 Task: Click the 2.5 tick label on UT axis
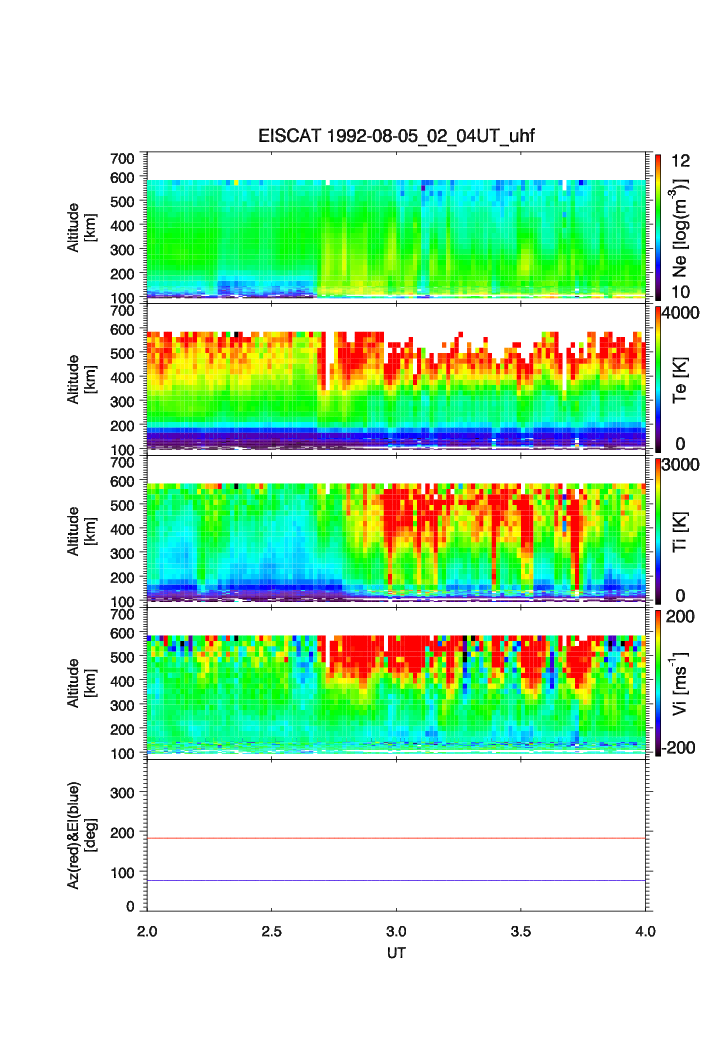click(271, 931)
